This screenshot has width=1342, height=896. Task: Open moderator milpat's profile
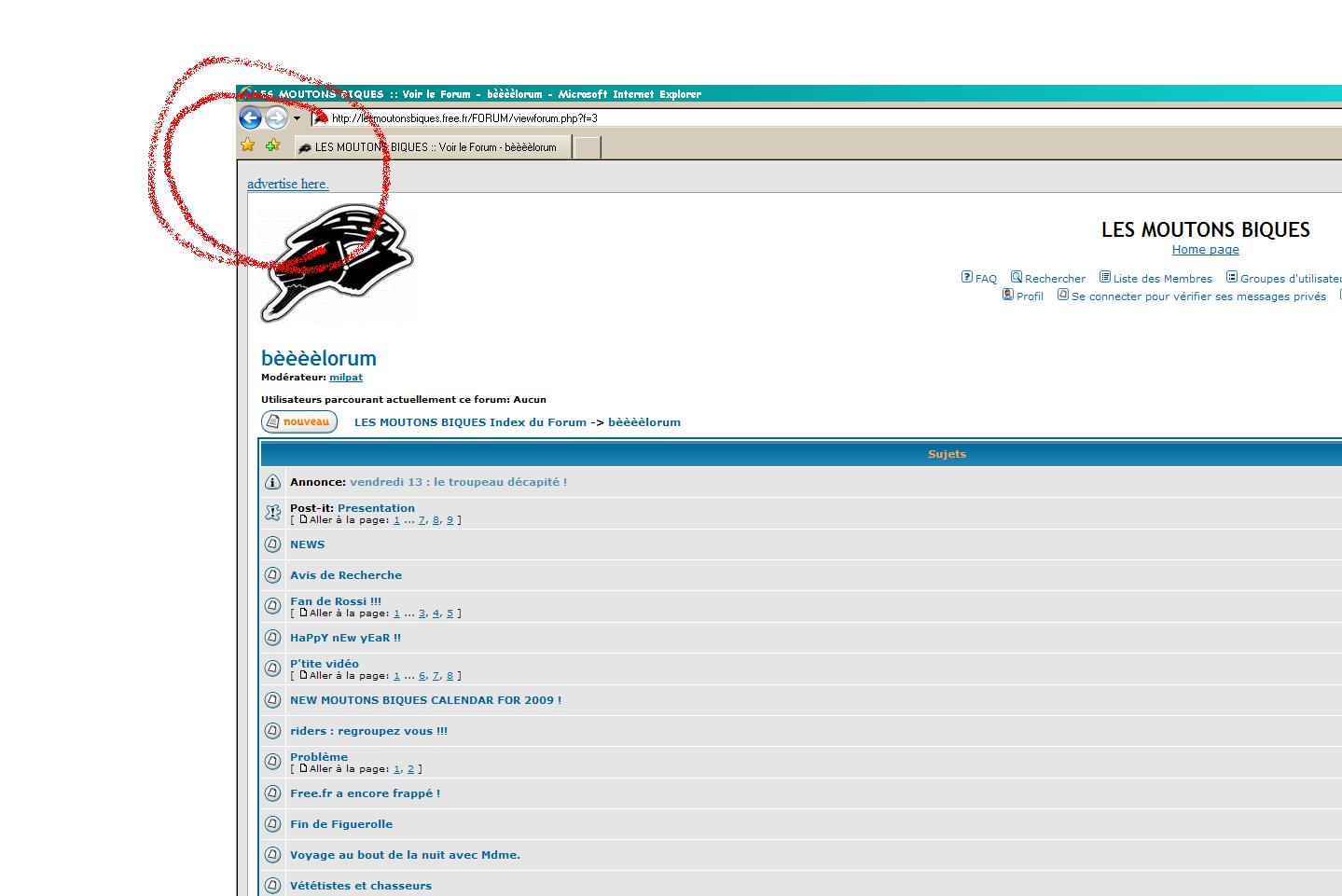pyautogui.click(x=346, y=378)
